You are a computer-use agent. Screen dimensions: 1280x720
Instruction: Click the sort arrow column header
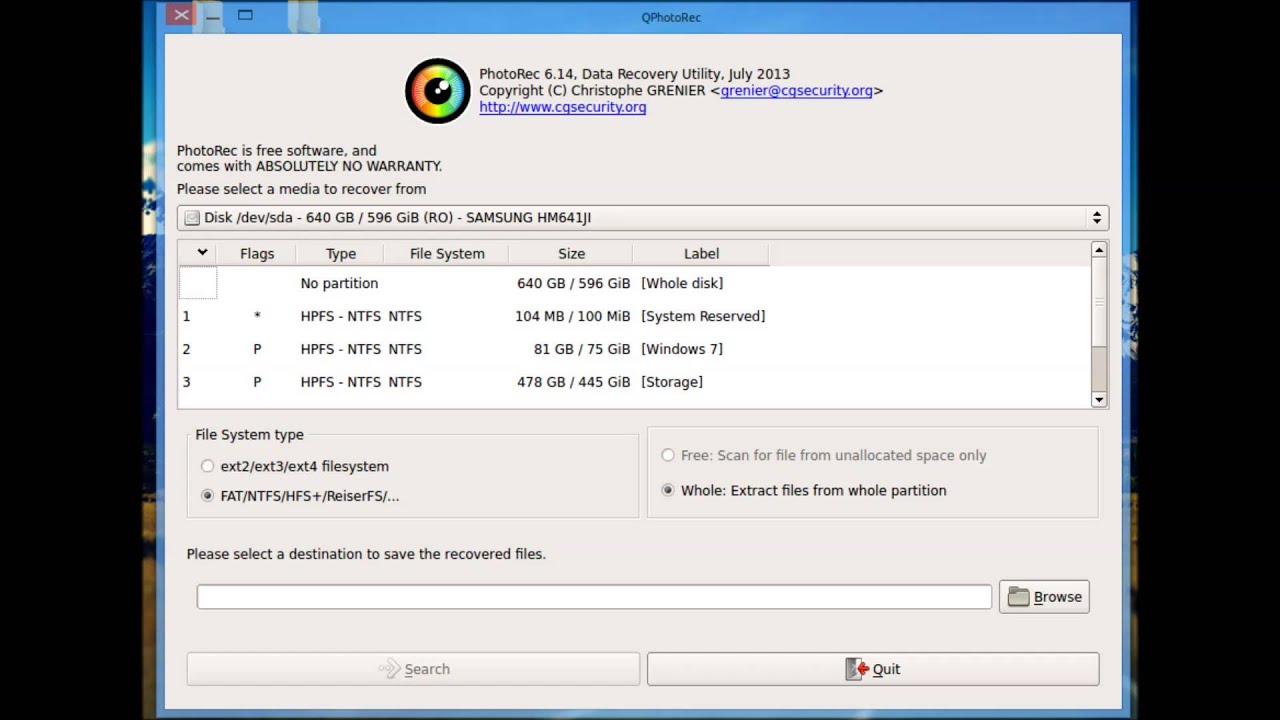[198, 253]
